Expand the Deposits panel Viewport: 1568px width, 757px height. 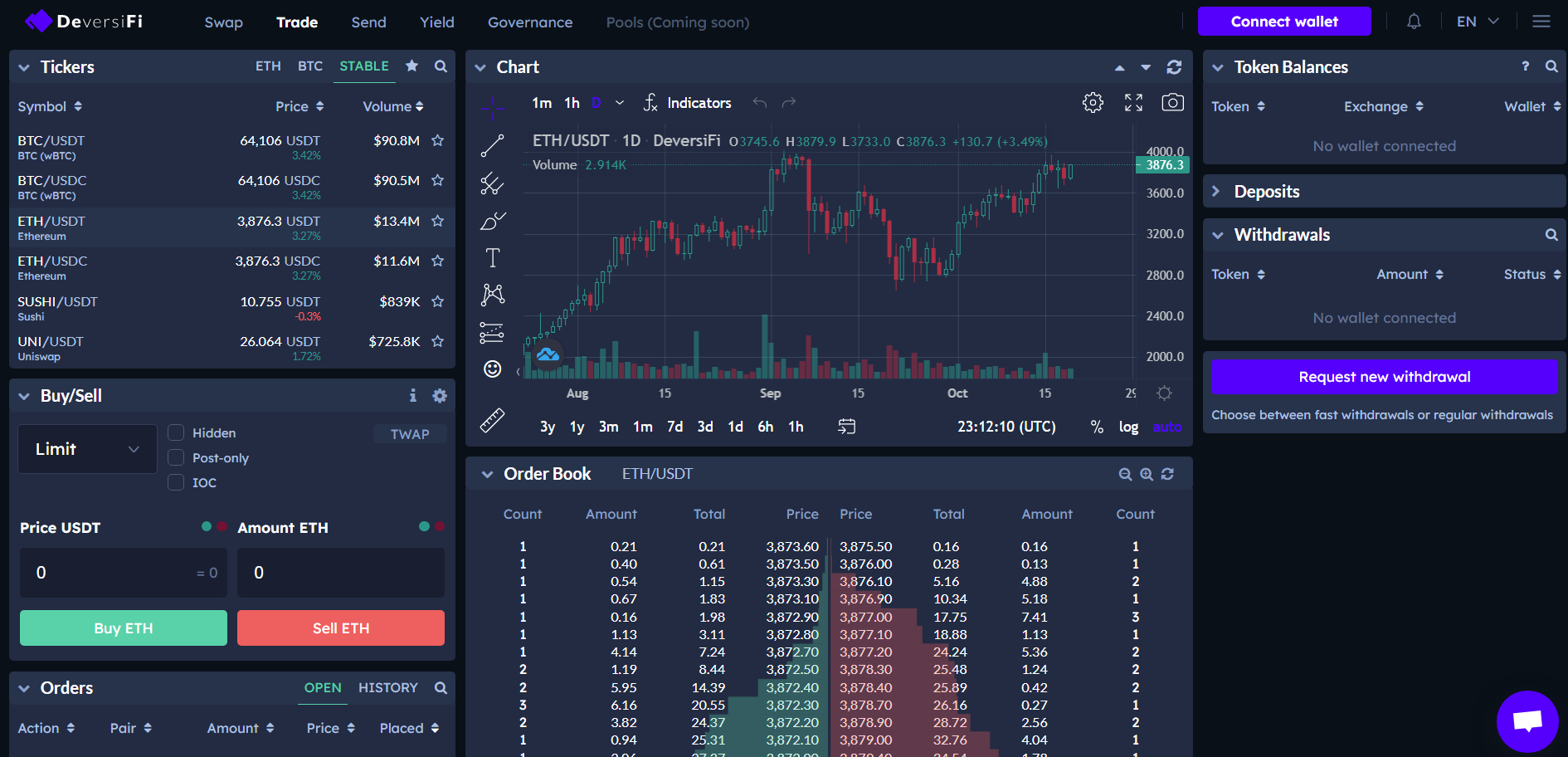(x=1216, y=192)
